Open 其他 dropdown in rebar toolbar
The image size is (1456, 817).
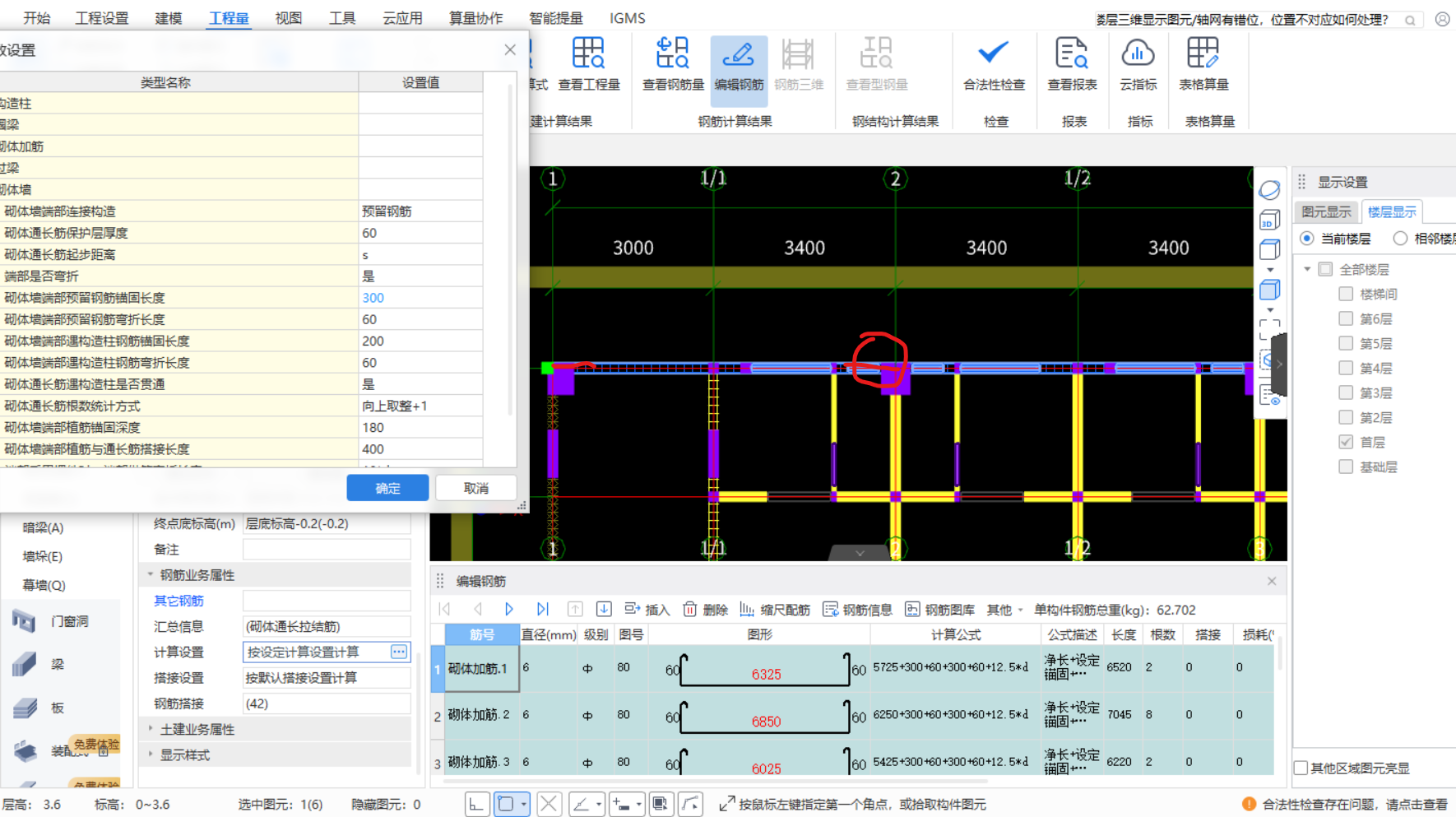click(x=1004, y=610)
